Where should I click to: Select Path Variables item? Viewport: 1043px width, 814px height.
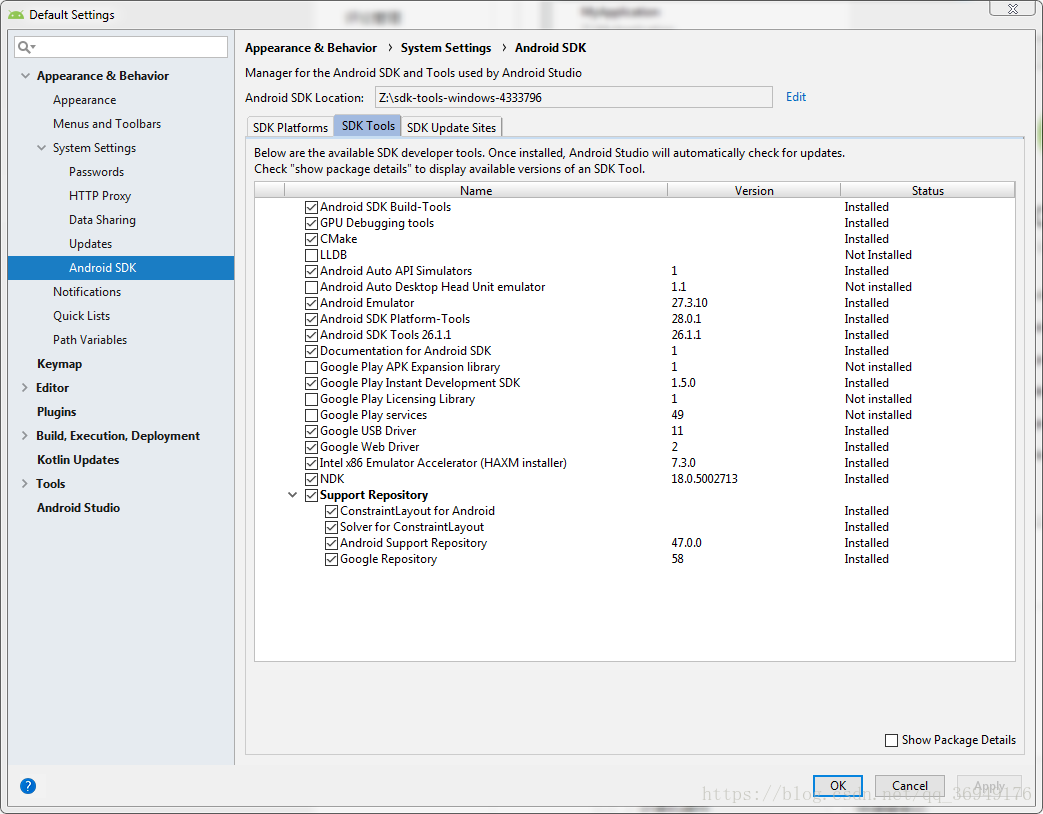coord(90,339)
